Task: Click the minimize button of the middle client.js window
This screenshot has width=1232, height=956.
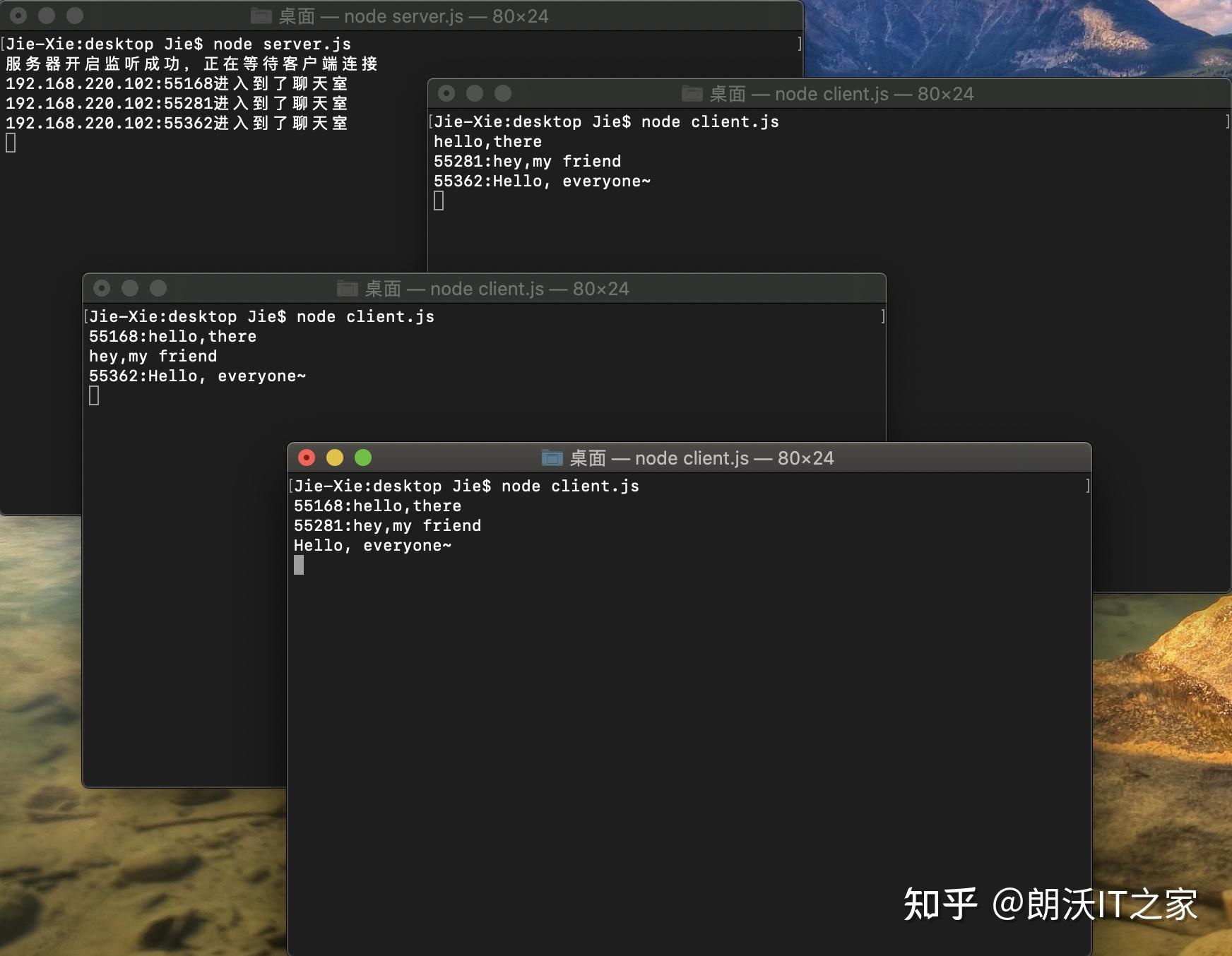Action: pos(130,288)
